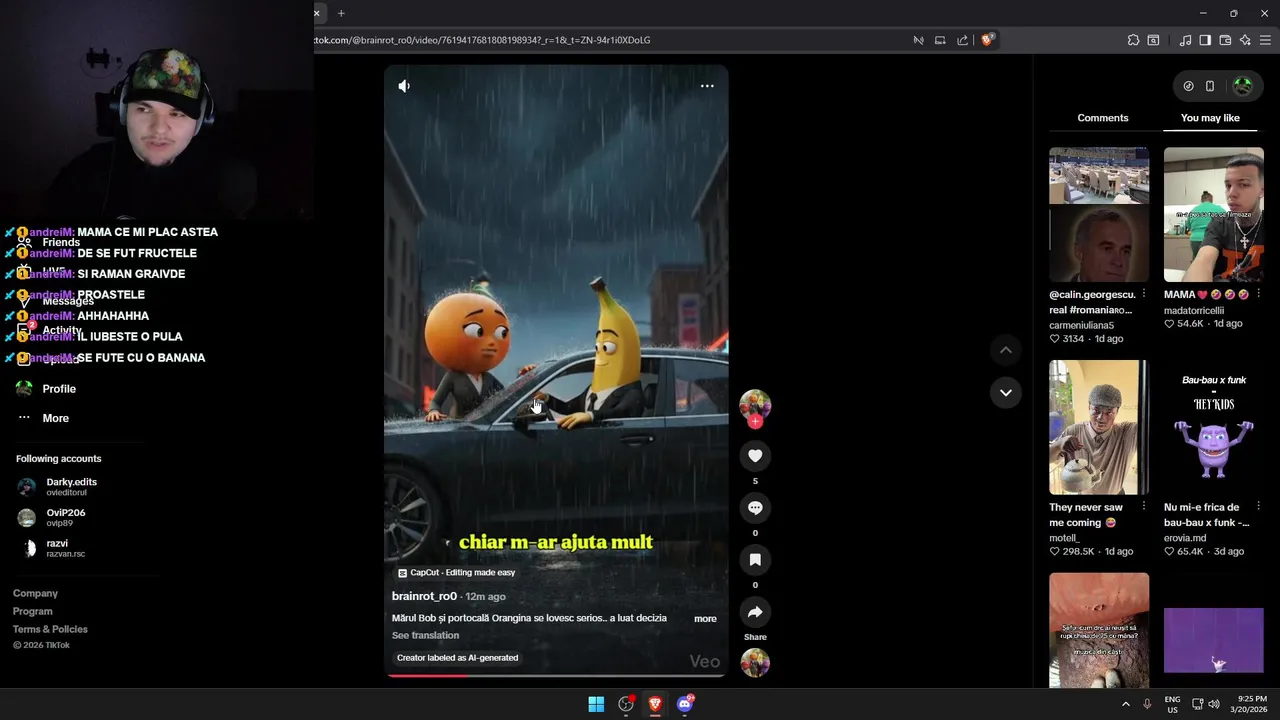Open the Friends sidebar item
Image resolution: width=1280 pixels, height=720 pixels.
(61, 242)
